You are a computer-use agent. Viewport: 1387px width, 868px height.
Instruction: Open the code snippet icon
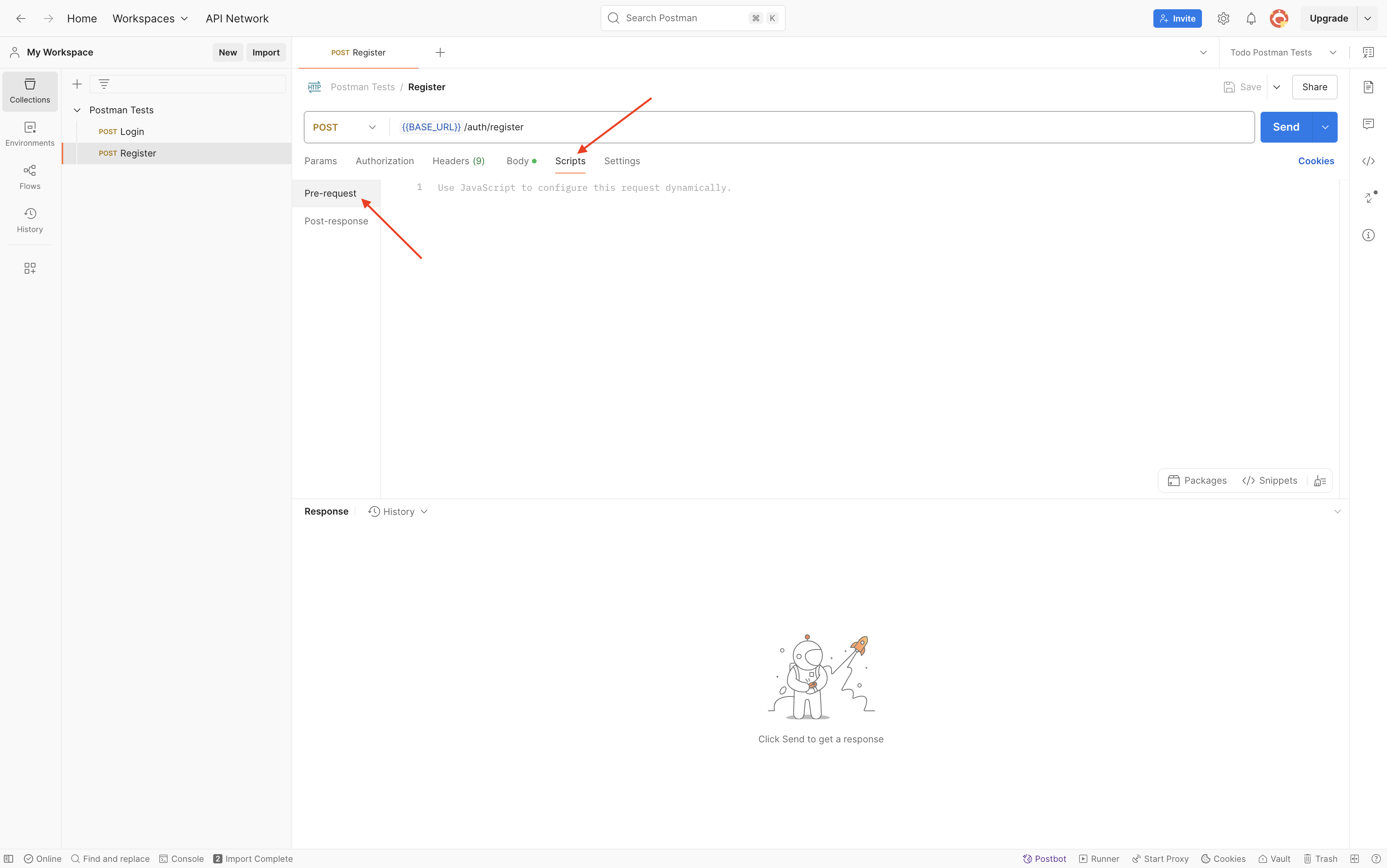click(1368, 161)
